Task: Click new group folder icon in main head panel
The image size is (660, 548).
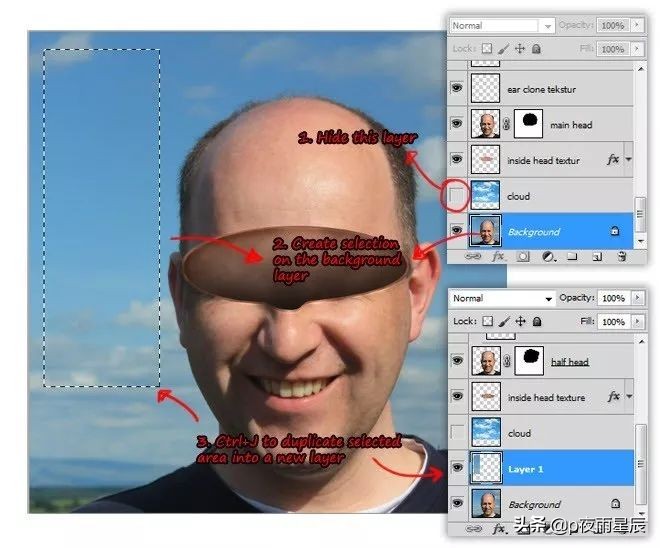Action: (x=572, y=256)
